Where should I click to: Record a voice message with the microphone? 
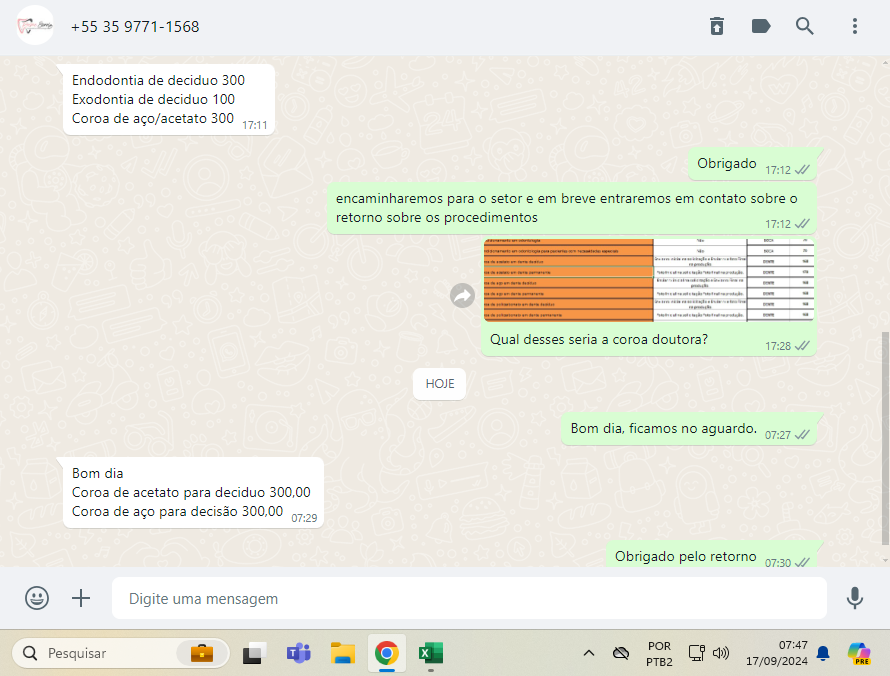coord(854,598)
